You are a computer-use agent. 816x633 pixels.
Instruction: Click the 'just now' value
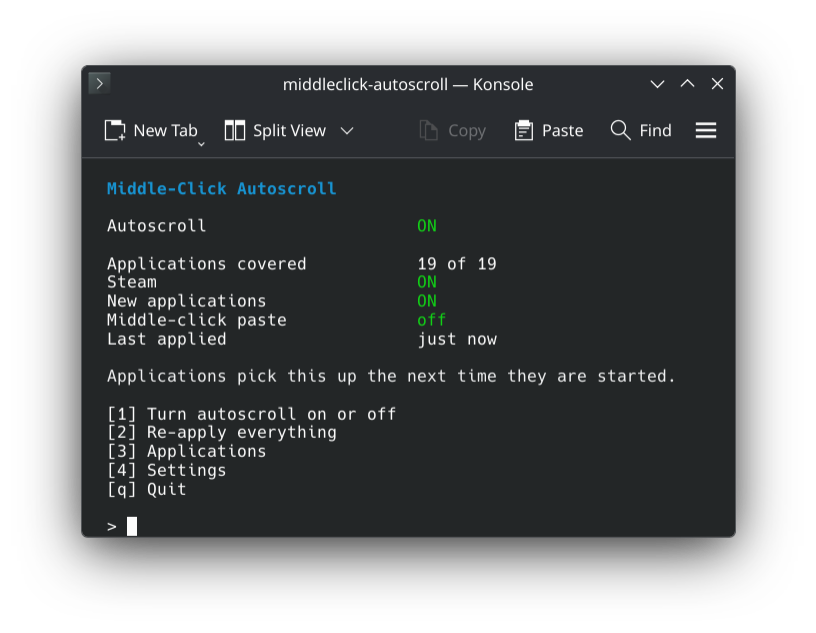point(457,339)
